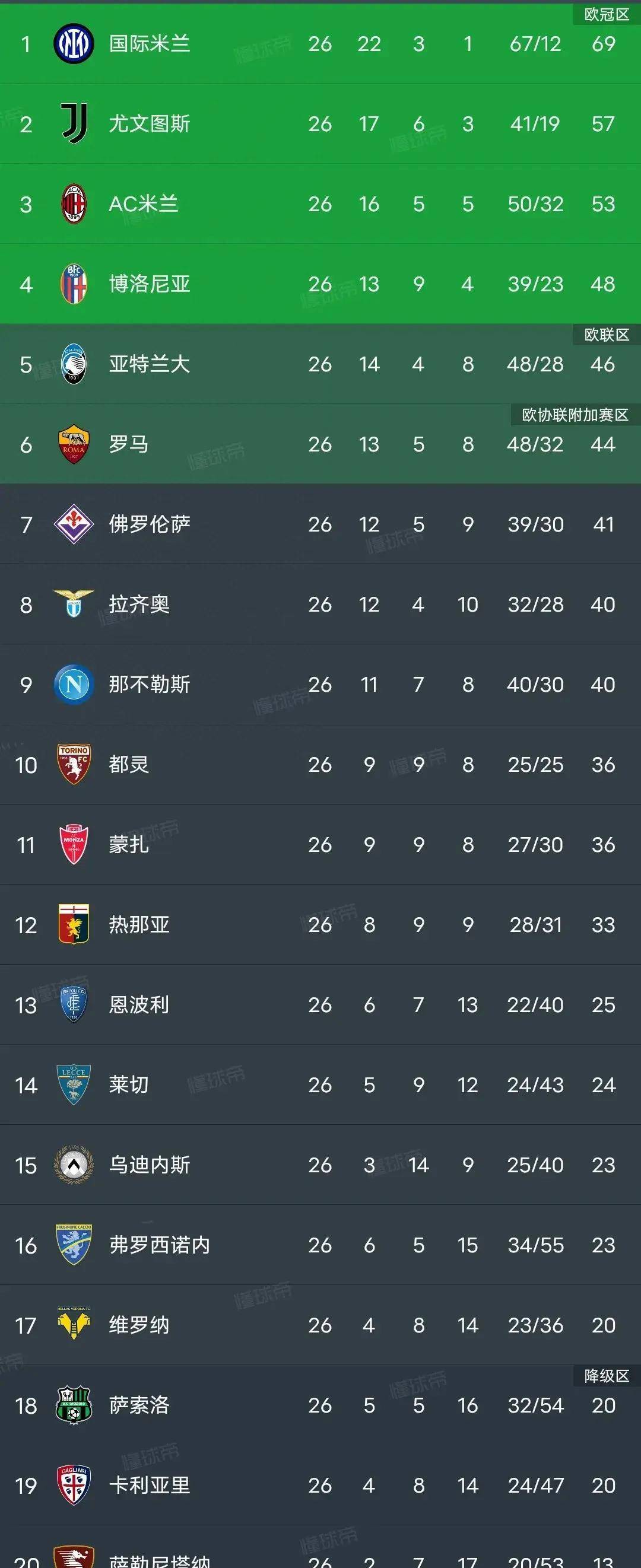The width and height of the screenshot is (641, 1568).
Task: Select the Juventus badge logo
Action: point(73,123)
